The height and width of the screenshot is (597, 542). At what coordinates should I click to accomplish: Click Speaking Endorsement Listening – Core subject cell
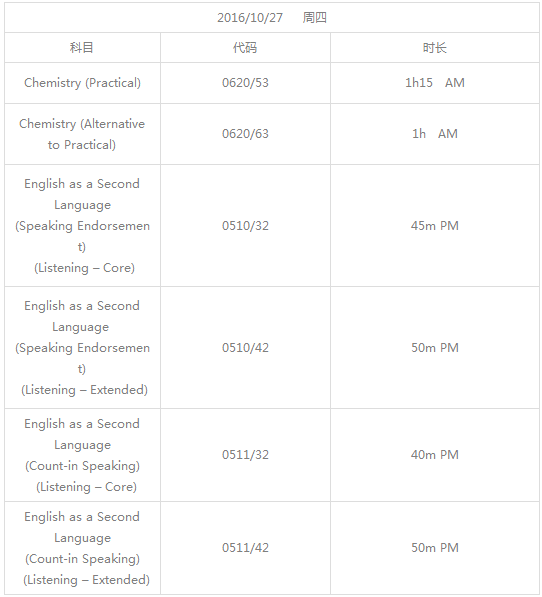coord(82,226)
